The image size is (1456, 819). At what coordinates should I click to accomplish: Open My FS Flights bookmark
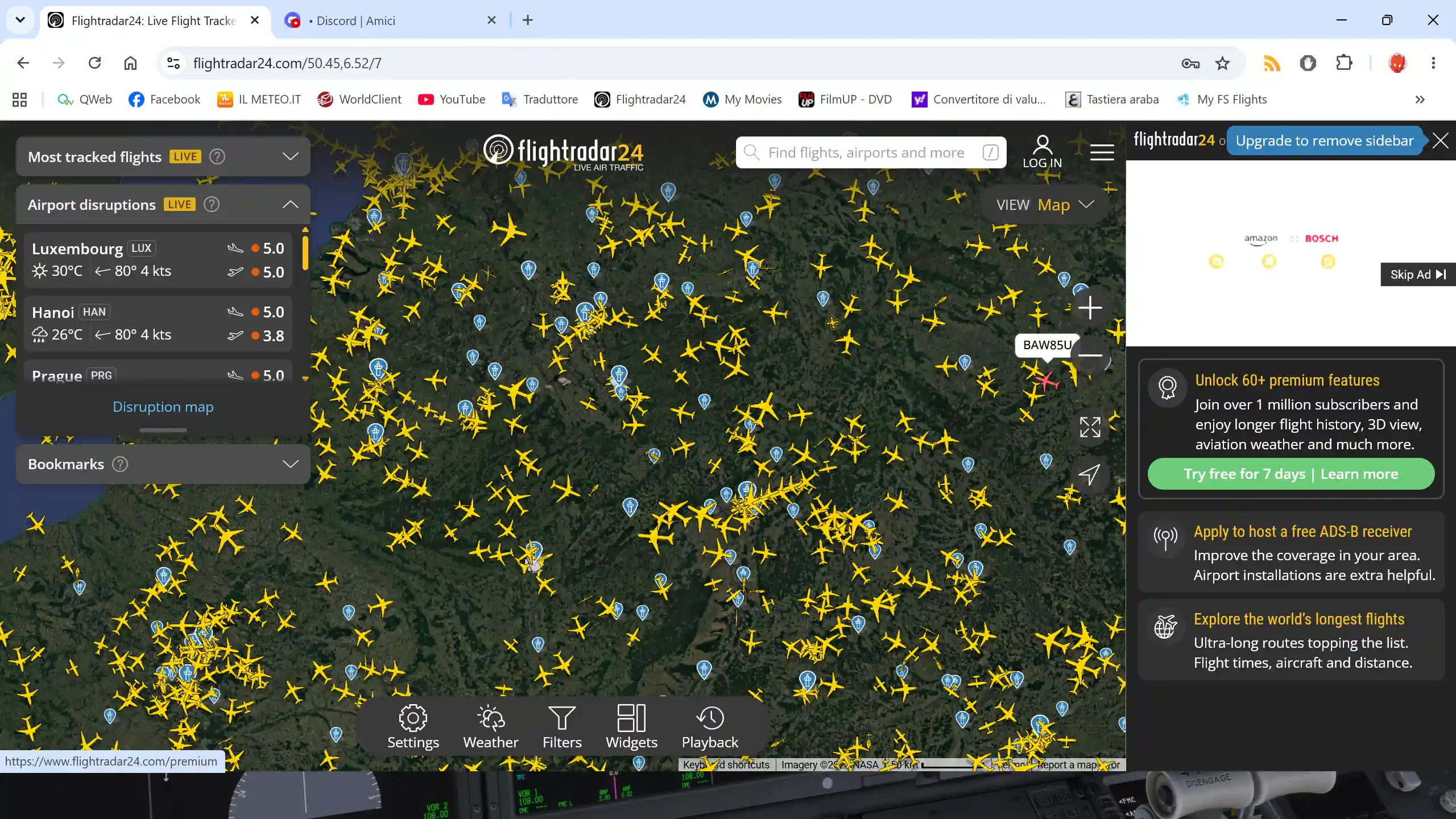(x=1222, y=100)
